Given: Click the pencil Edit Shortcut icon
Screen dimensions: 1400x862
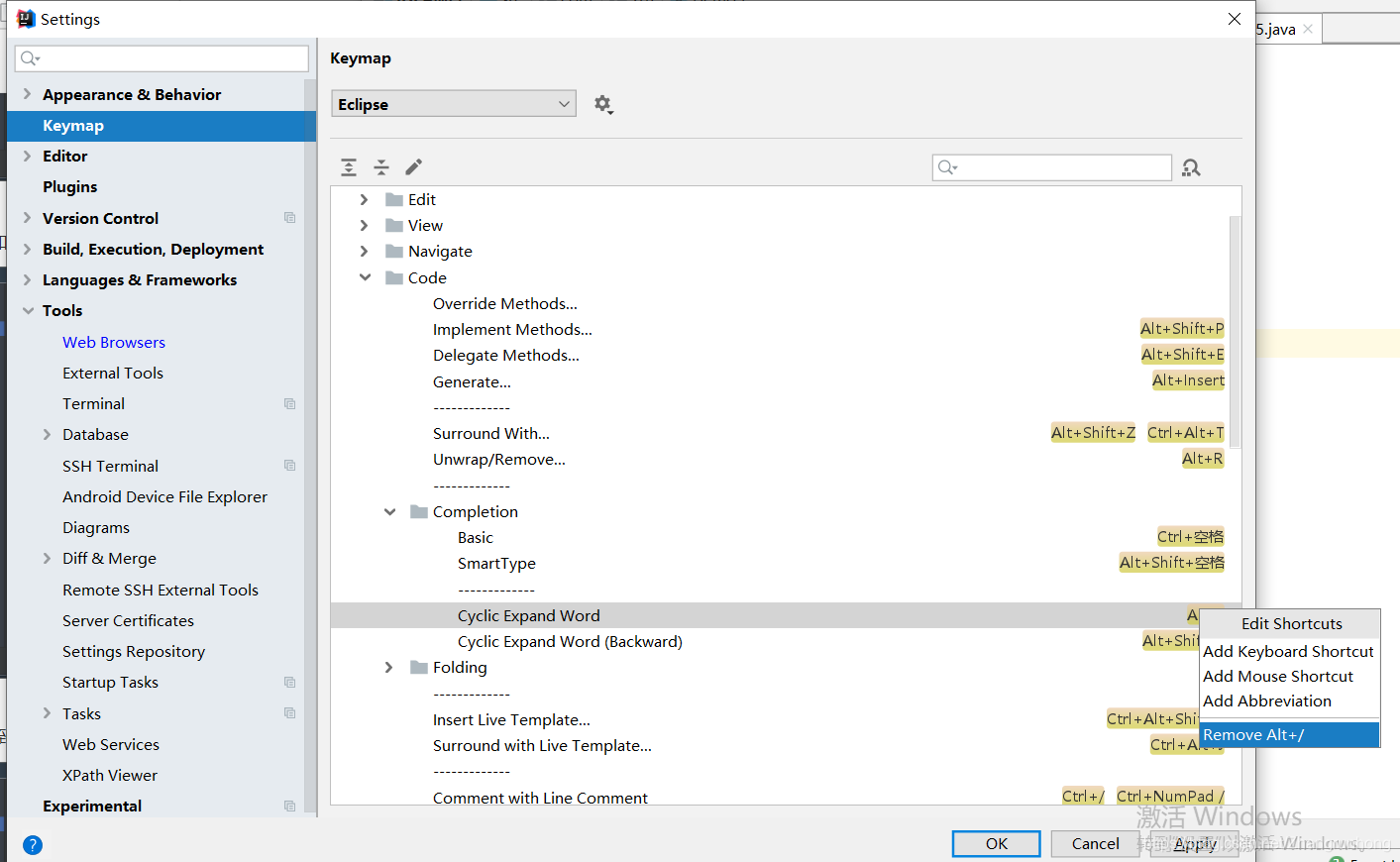Looking at the screenshot, I should 414,166.
